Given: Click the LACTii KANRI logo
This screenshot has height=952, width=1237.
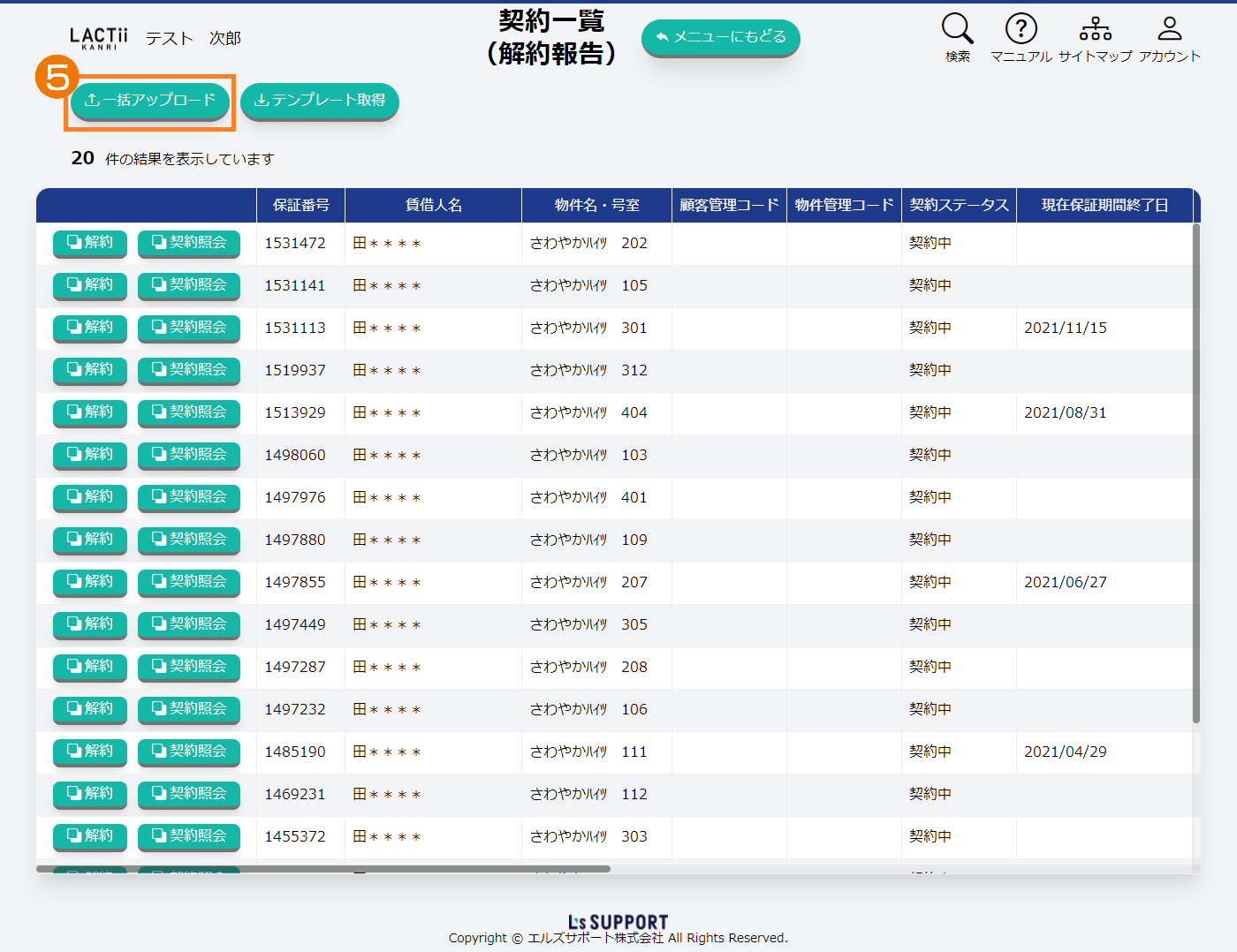Looking at the screenshot, I should [x=98, y=38].
